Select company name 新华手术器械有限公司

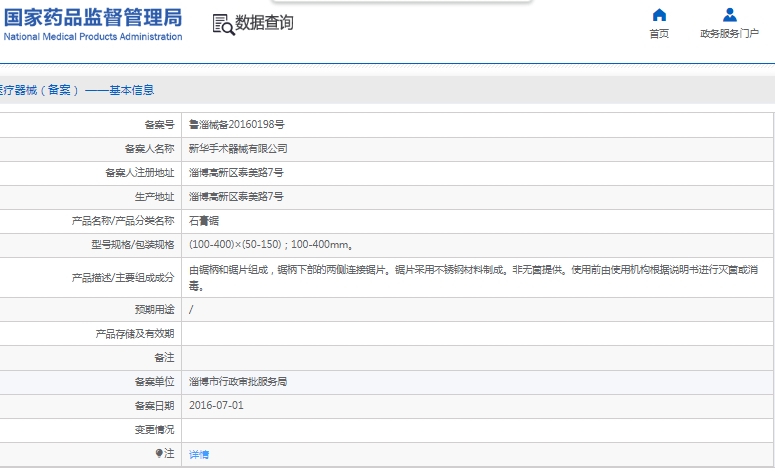pyautogui.click(x=238, y=149)
